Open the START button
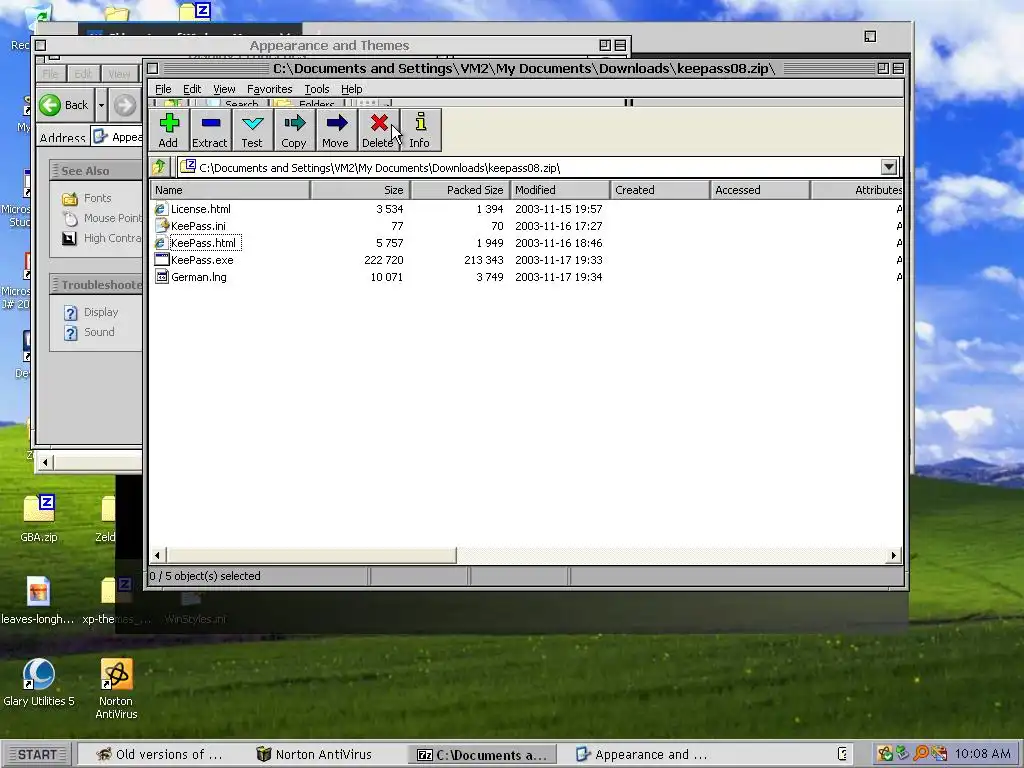The height and width of the screenshot is (768, 1024). [38, 755]
